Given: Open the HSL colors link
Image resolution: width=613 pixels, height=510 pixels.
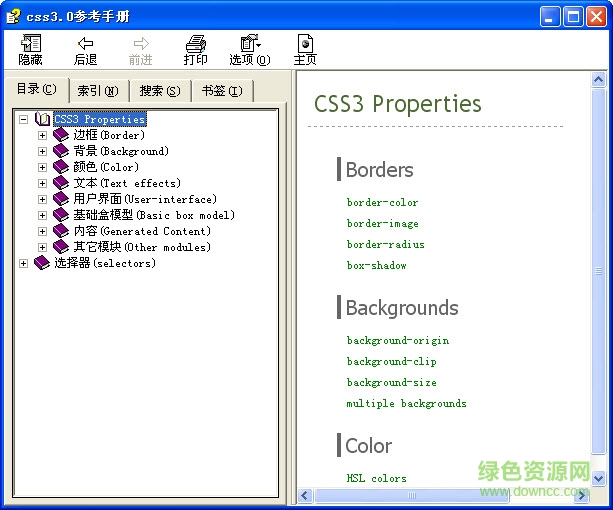Looking at the screenshot, I should pos(376,478).
